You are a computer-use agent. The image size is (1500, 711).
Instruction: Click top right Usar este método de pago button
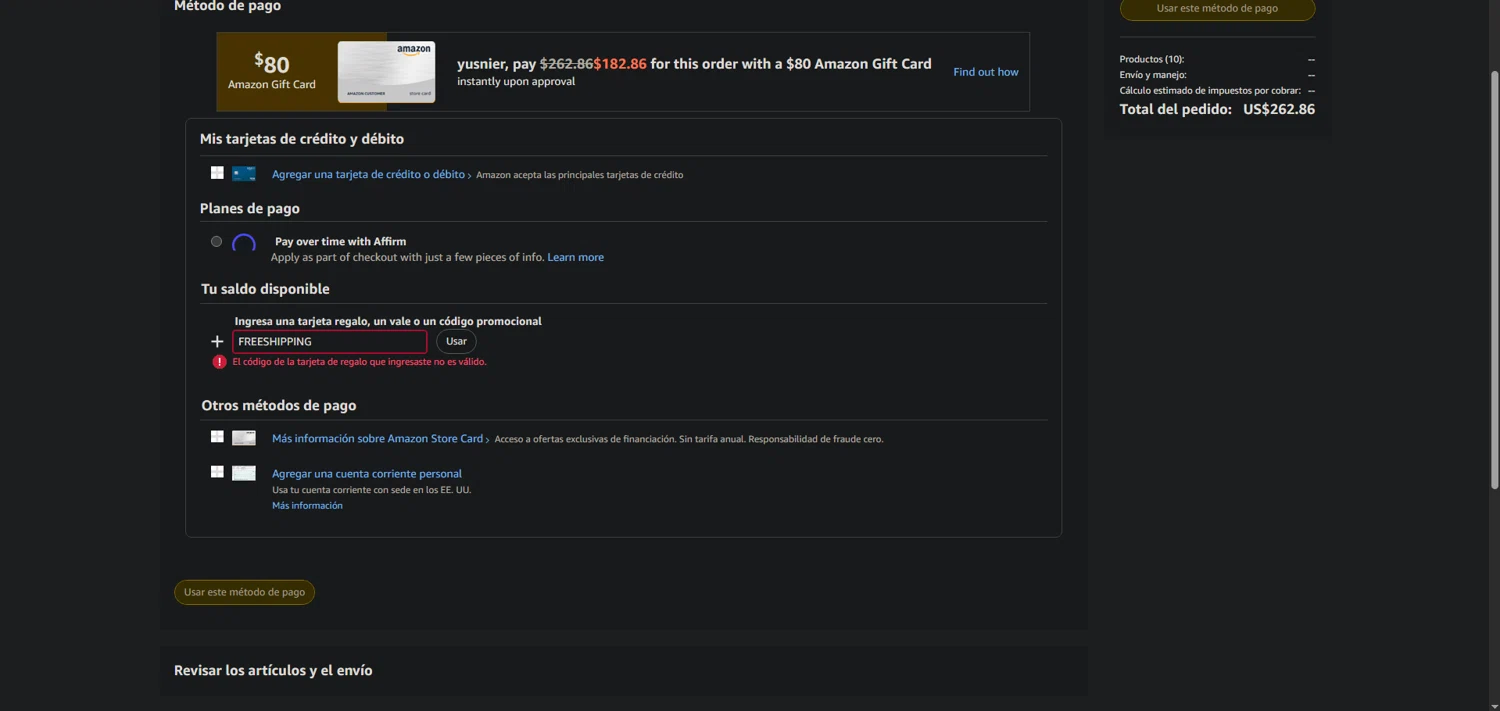coord(1217,9)
